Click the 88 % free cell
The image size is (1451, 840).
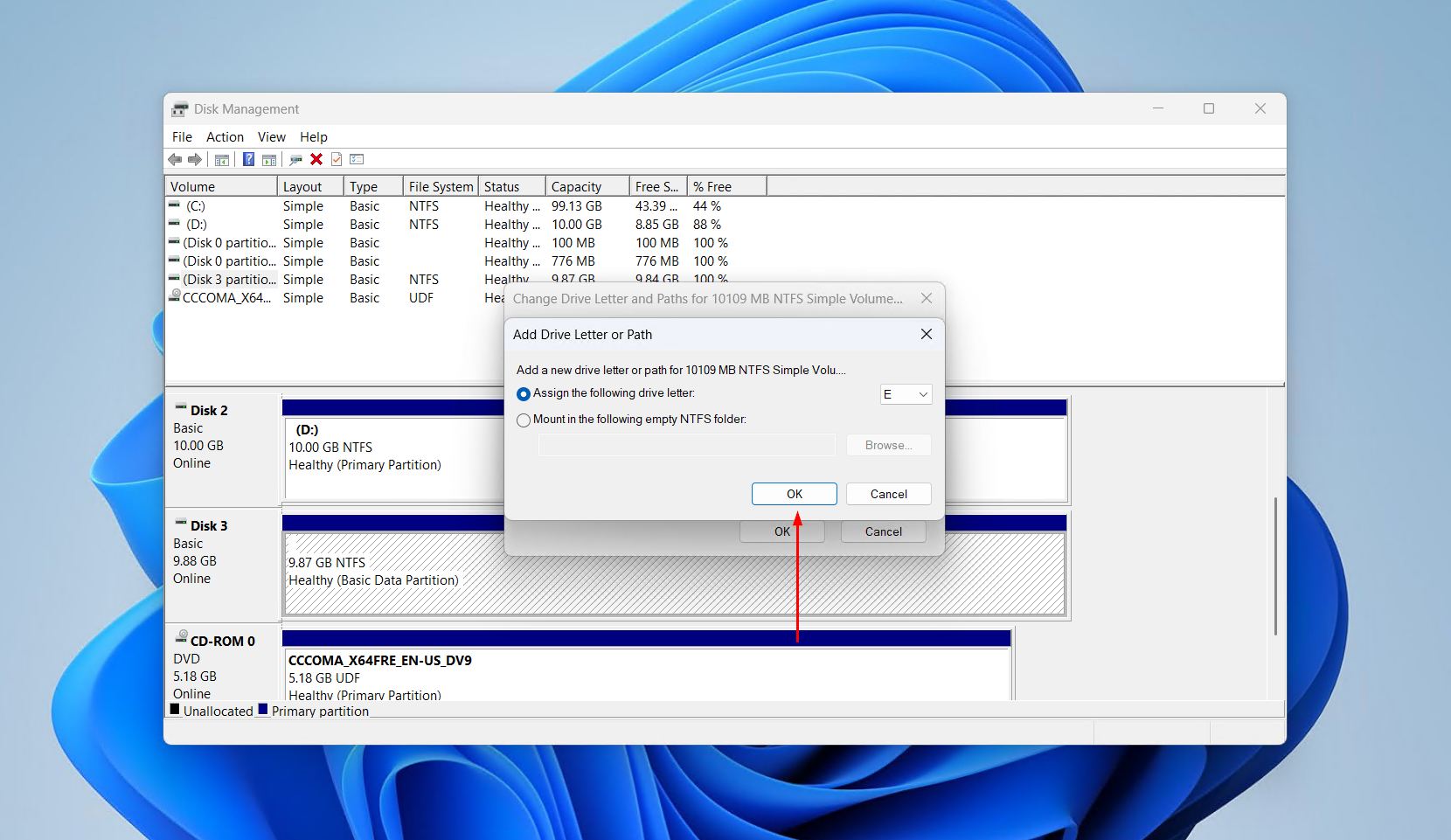[x=707, y=224]
